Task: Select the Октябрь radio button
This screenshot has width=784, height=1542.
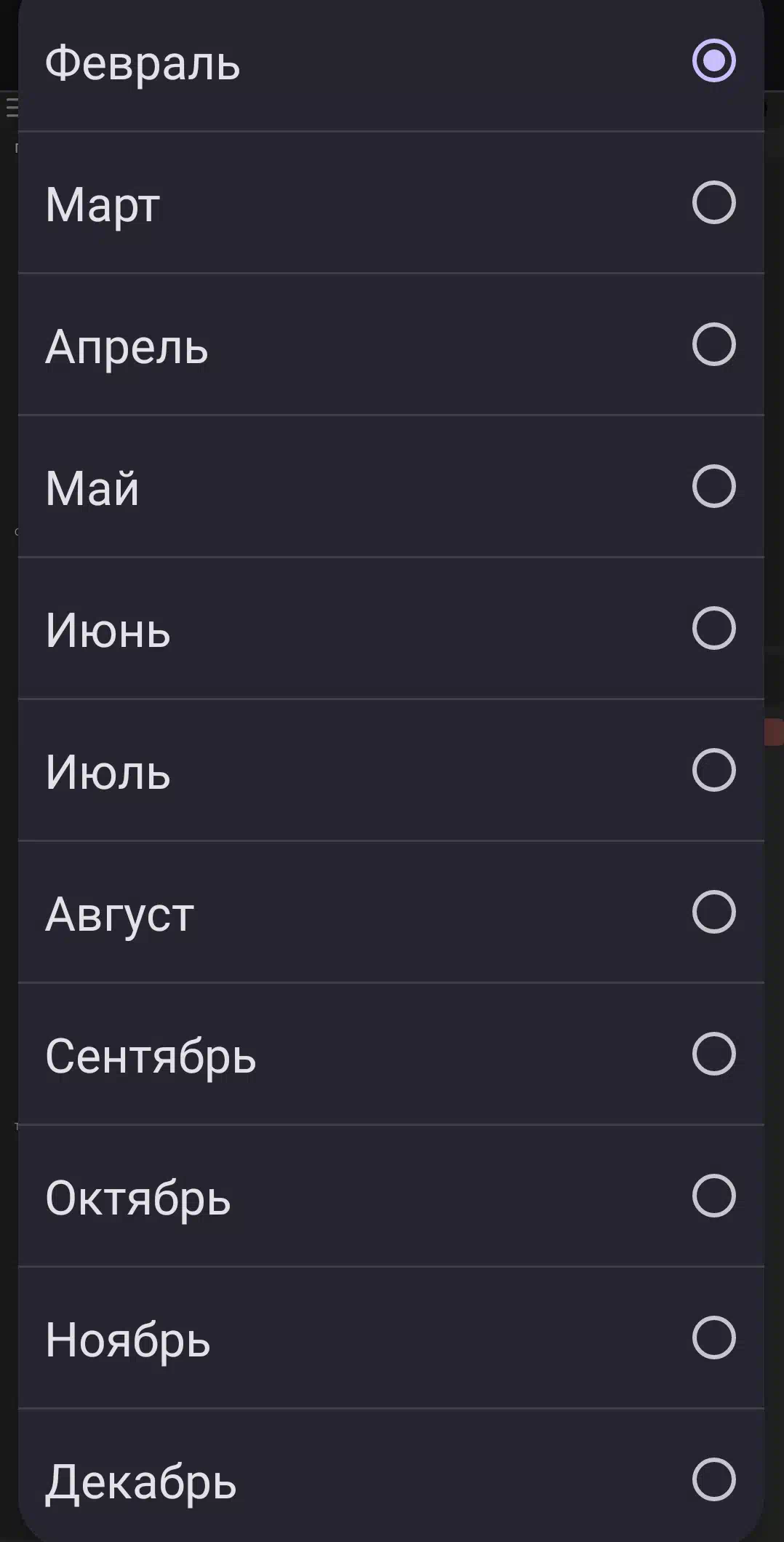Action: pyautogui.click(x=713, y=1196)
